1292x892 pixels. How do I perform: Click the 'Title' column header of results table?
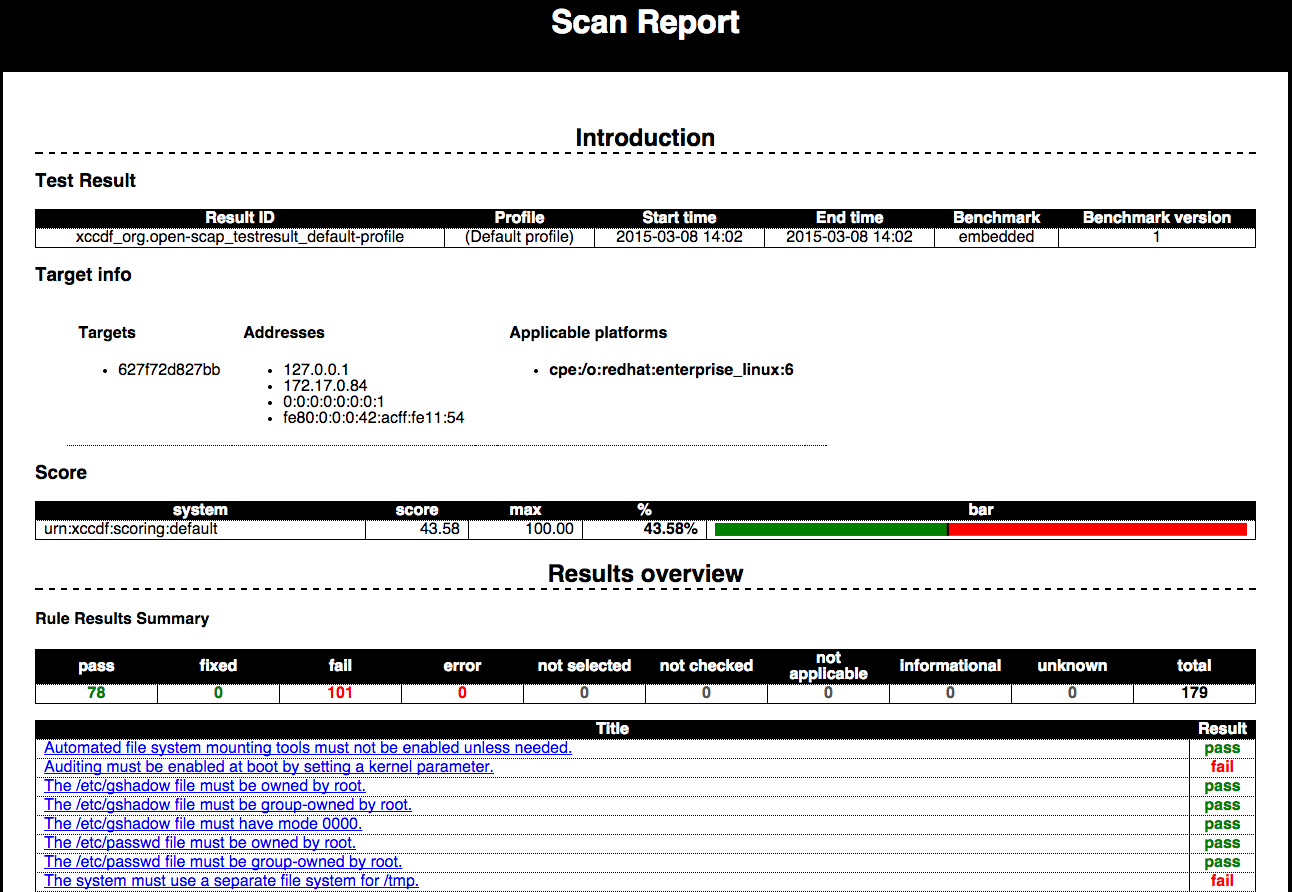[x=612, y=729]
